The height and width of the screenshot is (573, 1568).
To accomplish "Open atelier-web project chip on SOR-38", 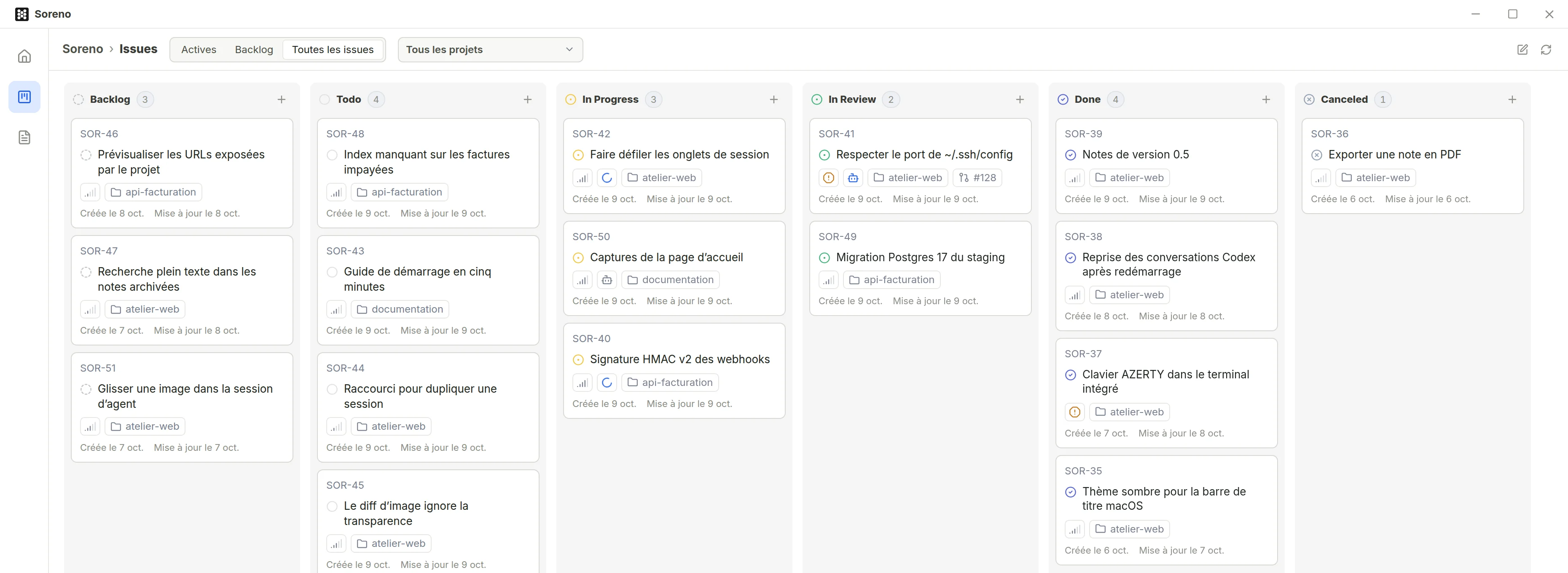I will pyautogui.click(x=1130, y=295).
